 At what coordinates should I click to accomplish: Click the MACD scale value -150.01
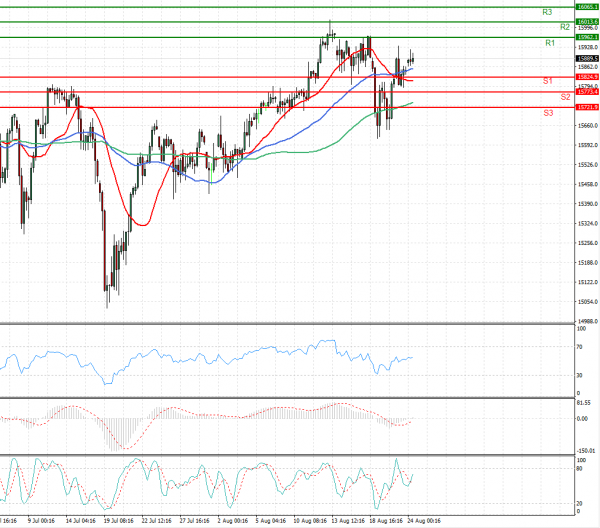[x=588, y=451]
